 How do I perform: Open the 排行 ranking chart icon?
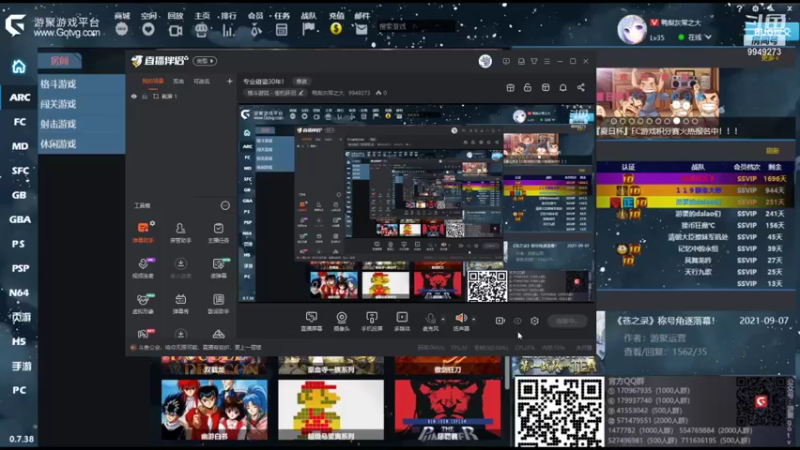pos(228,31)
